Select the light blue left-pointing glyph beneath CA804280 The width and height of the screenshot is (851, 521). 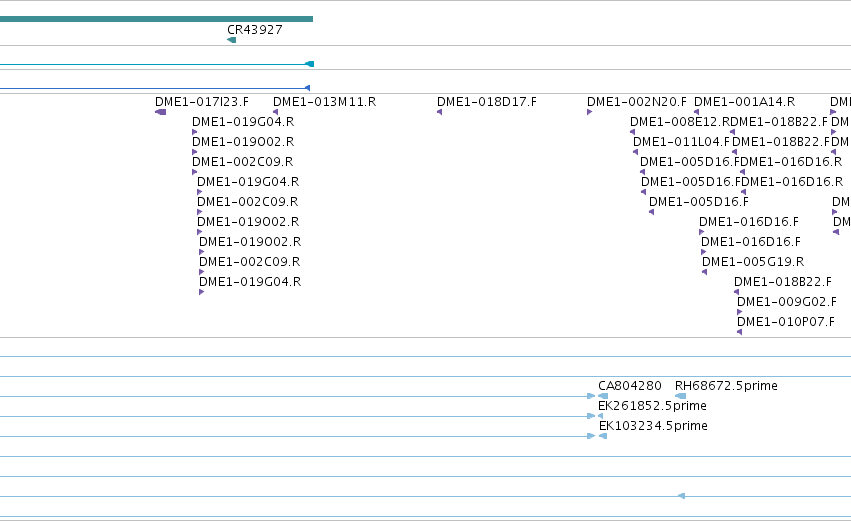[602, 396]
